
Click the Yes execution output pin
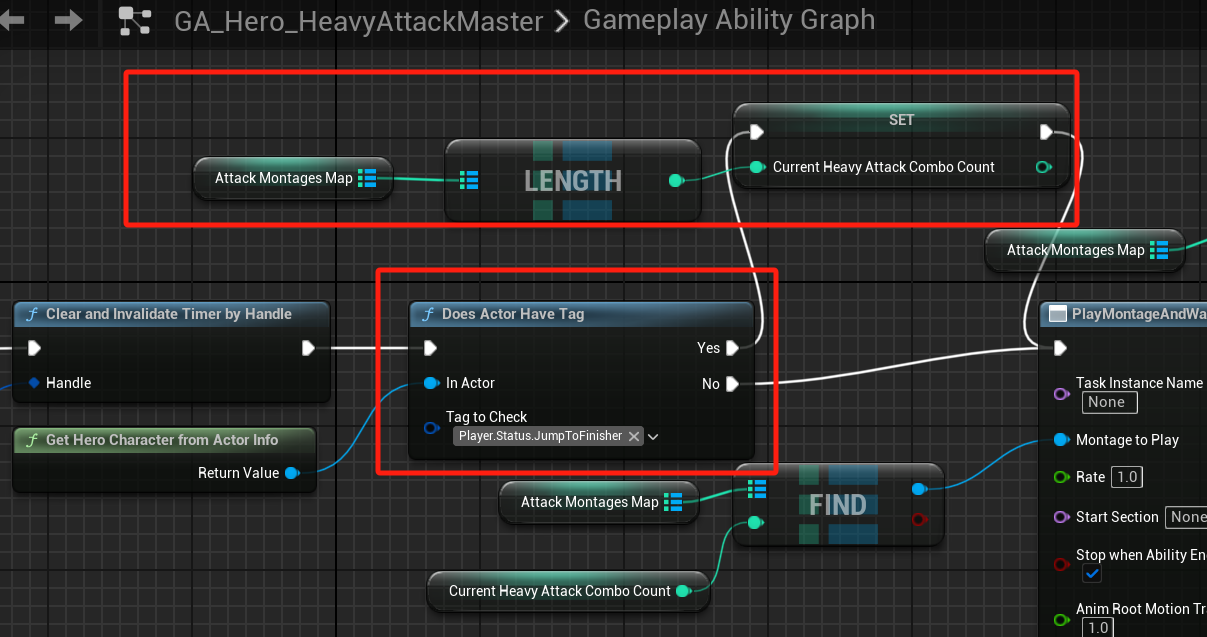[x=733, y=348]
